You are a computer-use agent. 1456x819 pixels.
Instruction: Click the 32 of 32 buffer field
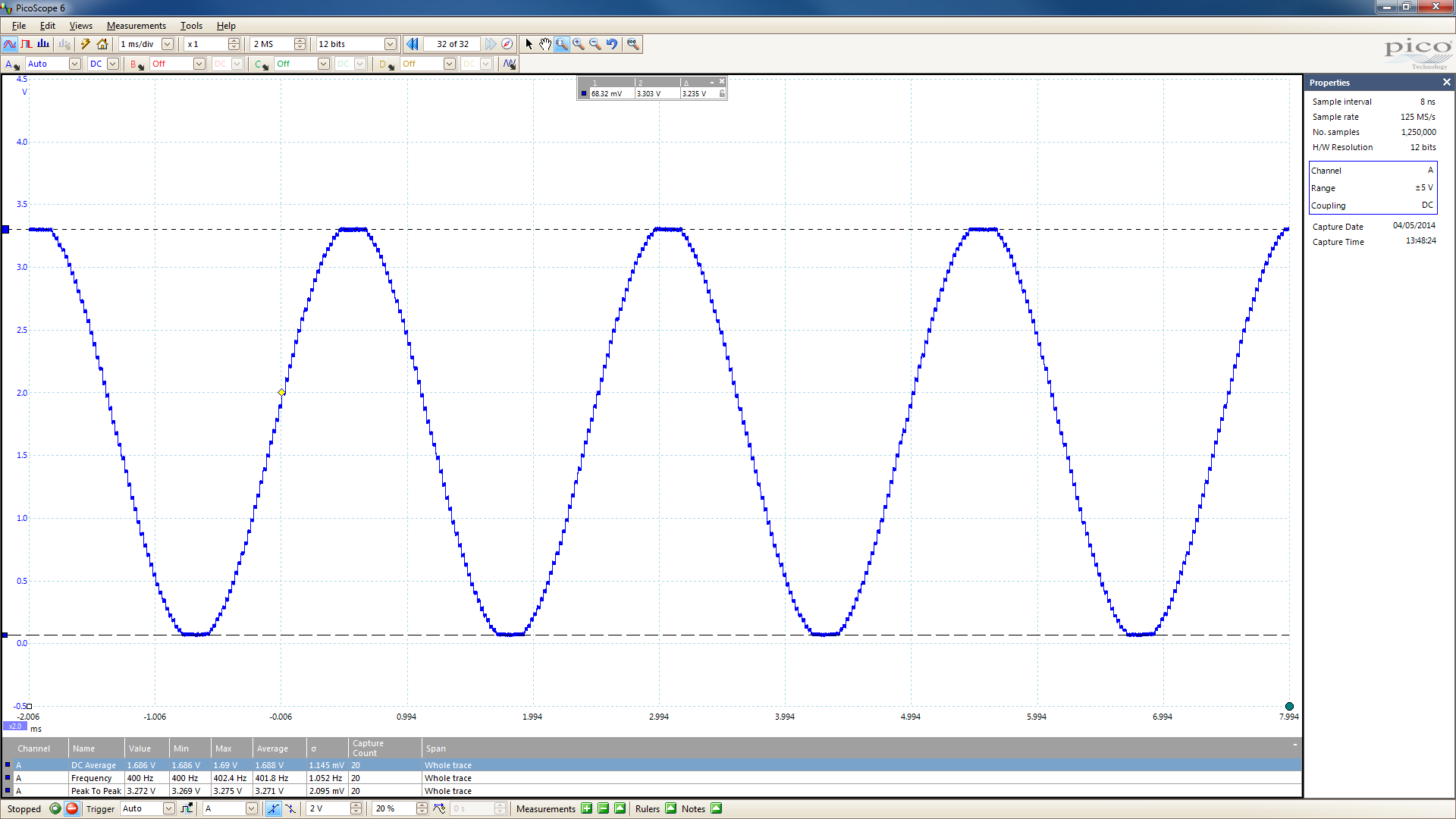pos(453,44)
